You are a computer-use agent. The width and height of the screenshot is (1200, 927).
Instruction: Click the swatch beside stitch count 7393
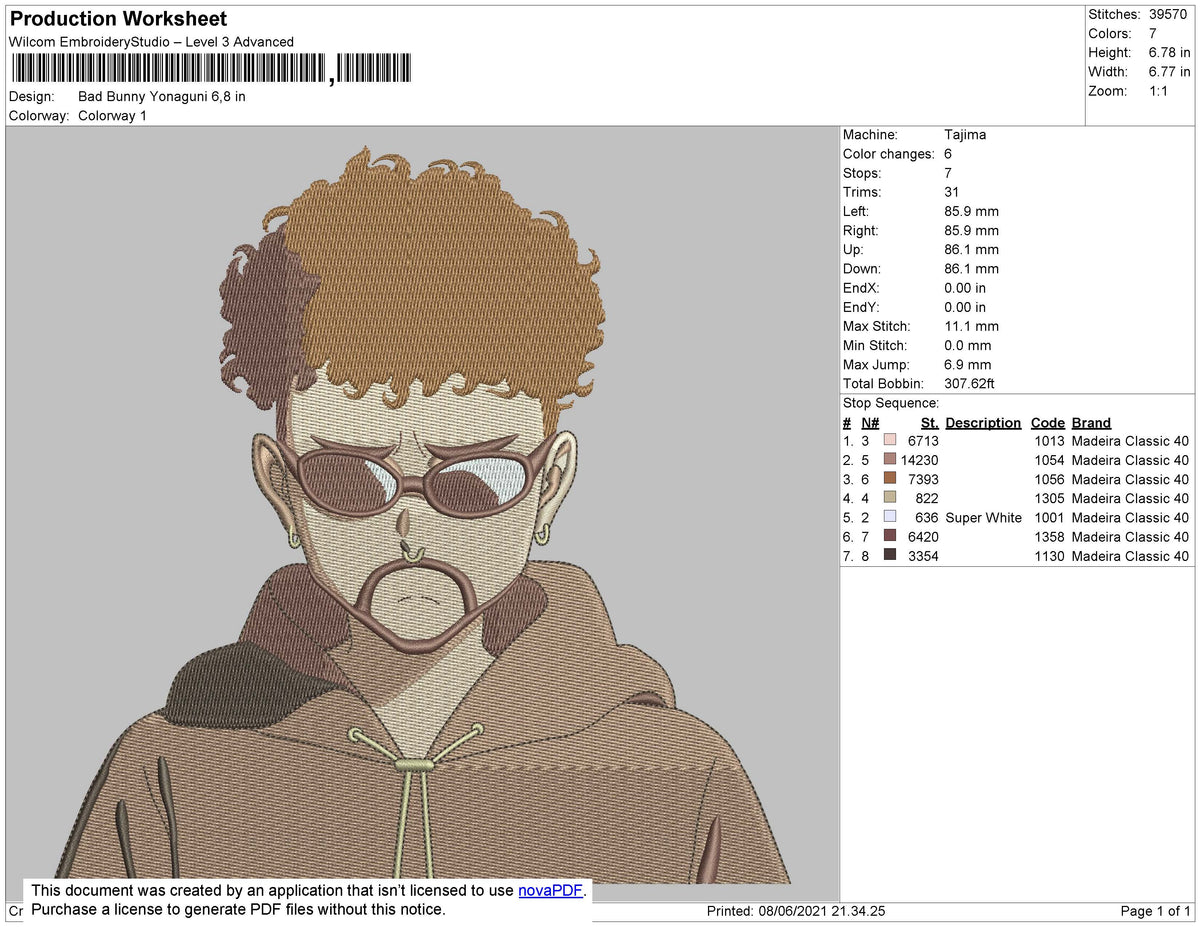[890, 479]
